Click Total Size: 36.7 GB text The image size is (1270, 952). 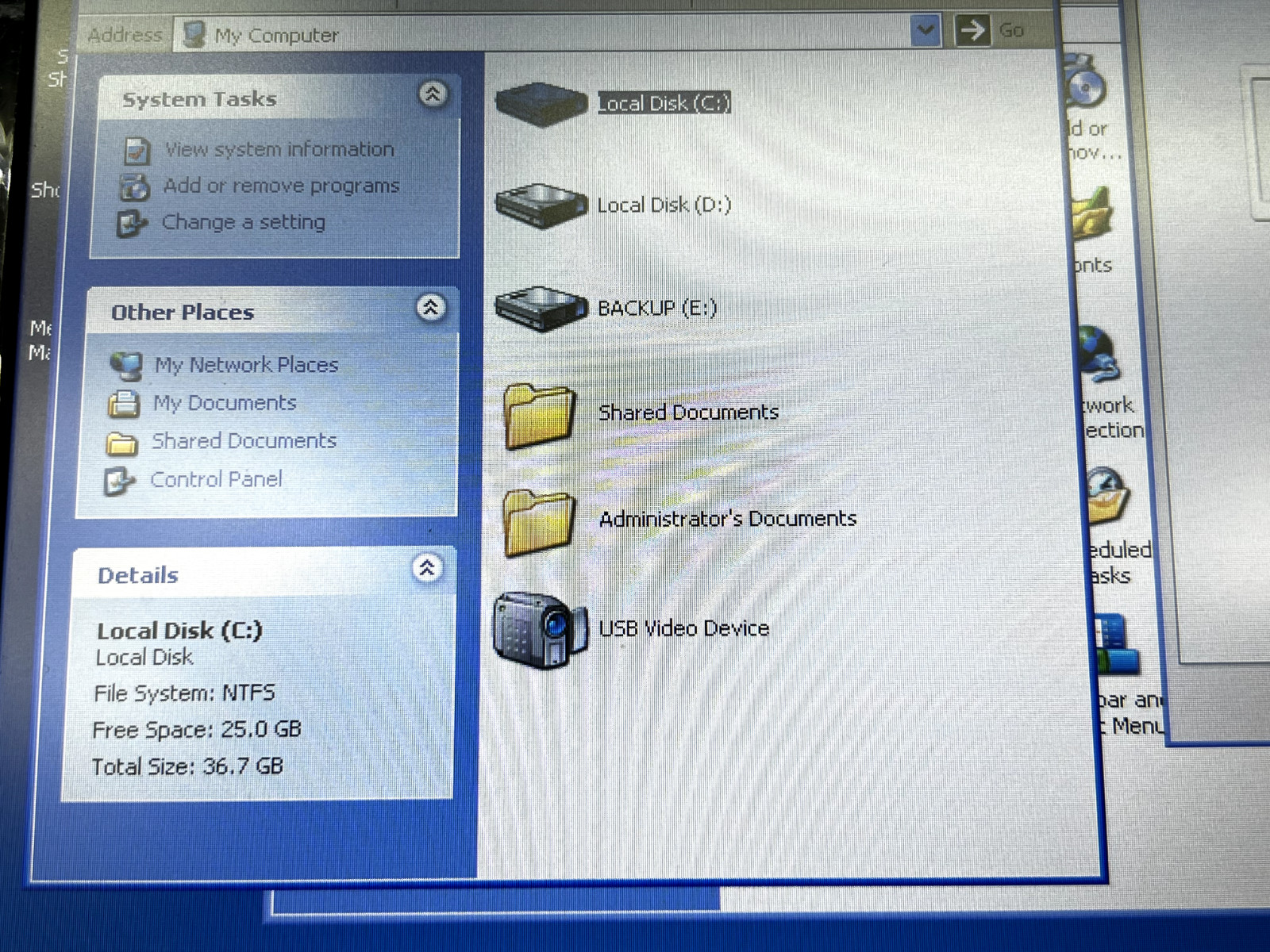(x=187, y=766)
